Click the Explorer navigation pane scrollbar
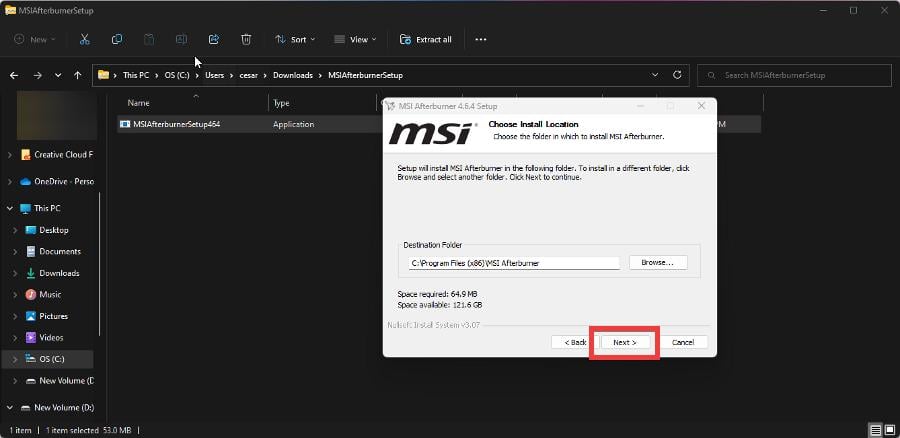The image size is (900, 438). (100, 264)
